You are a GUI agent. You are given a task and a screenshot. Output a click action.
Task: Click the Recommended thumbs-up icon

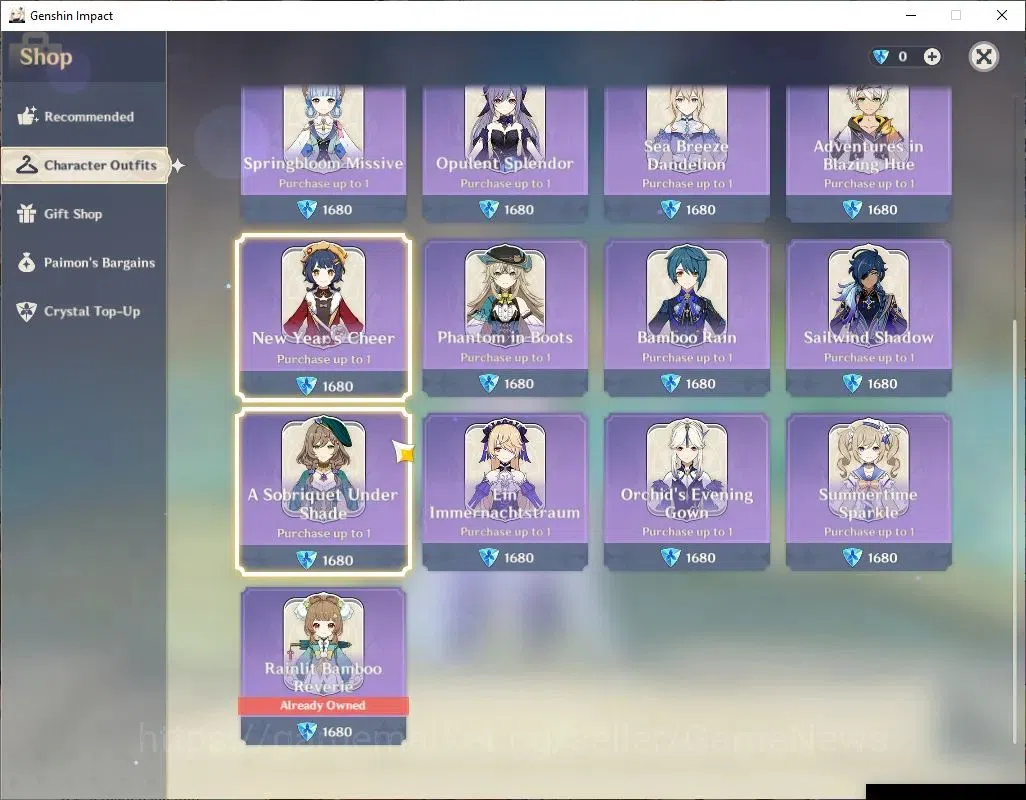tap(27, 116)
